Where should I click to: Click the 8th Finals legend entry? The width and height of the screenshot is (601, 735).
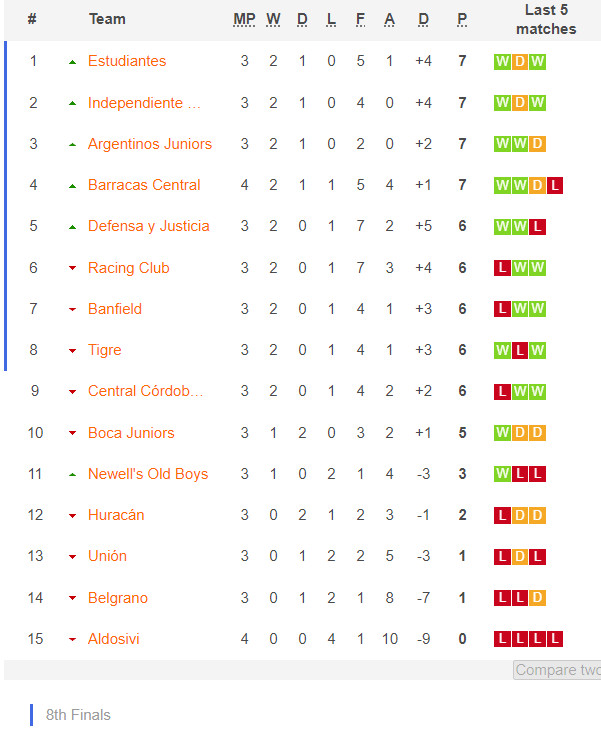(x=78, y=715)
